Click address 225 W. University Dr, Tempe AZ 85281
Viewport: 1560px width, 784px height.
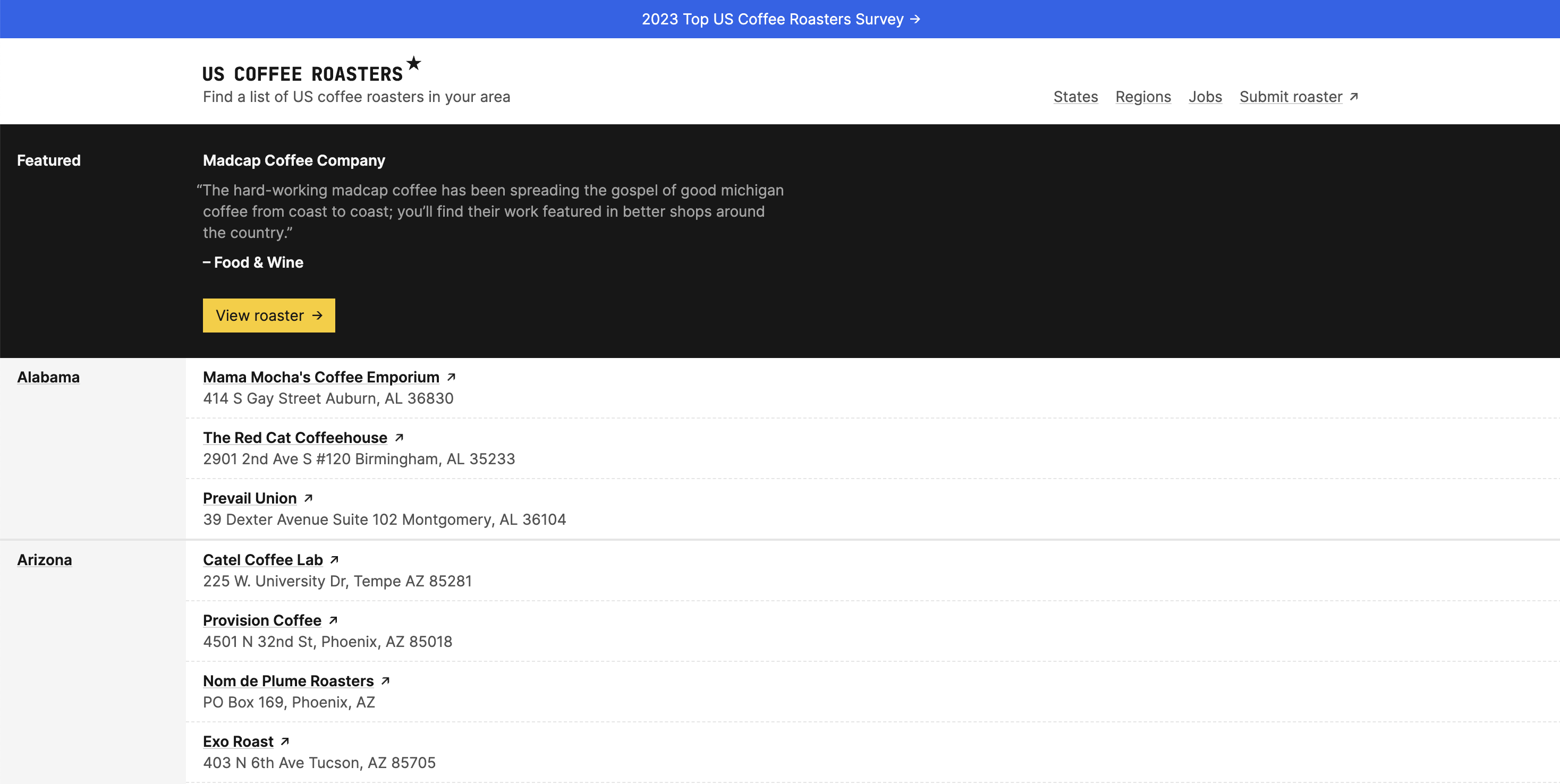click(x=337, y=581)
